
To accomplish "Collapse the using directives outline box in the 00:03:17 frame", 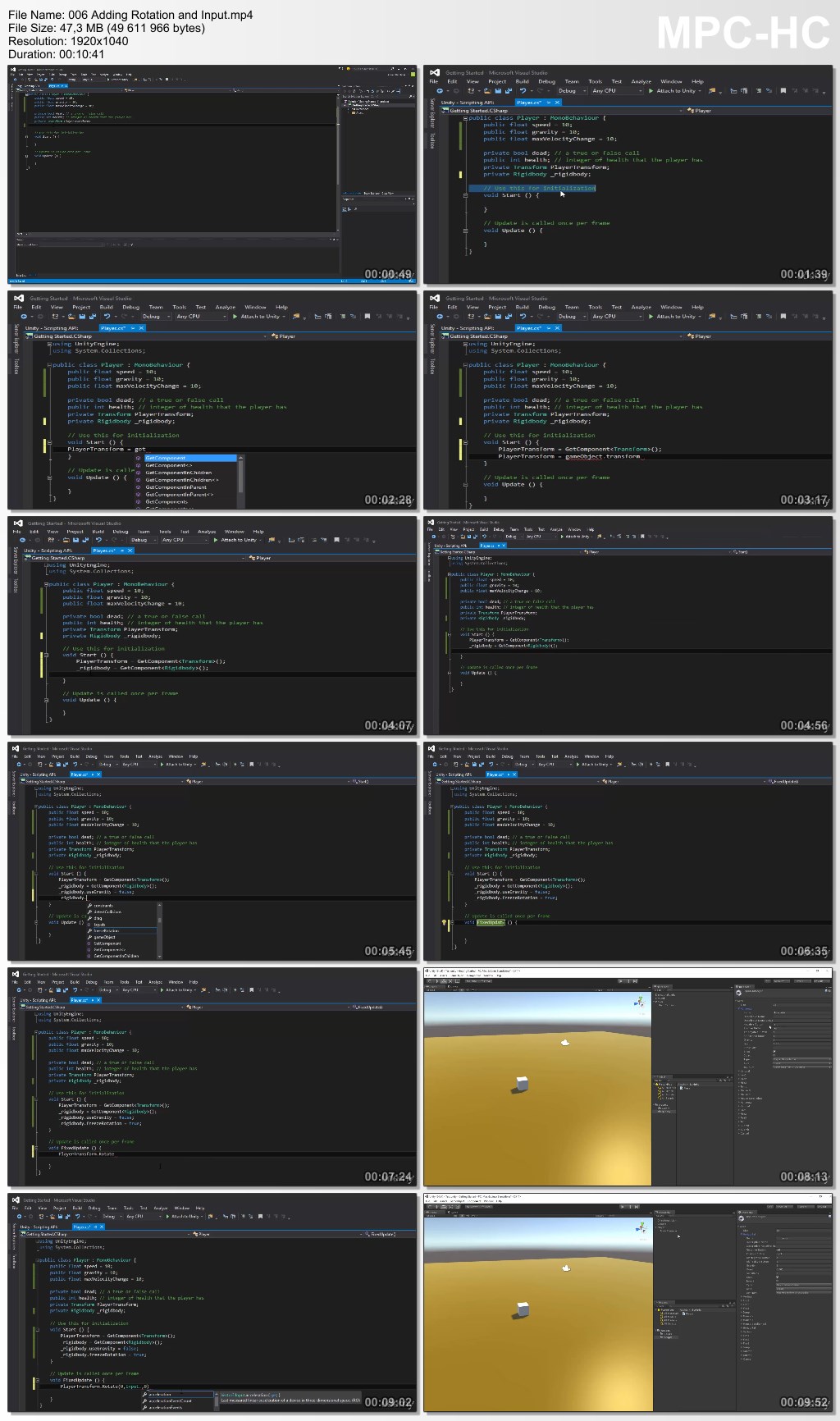I will pyautogui.click(x=465, y=344).
